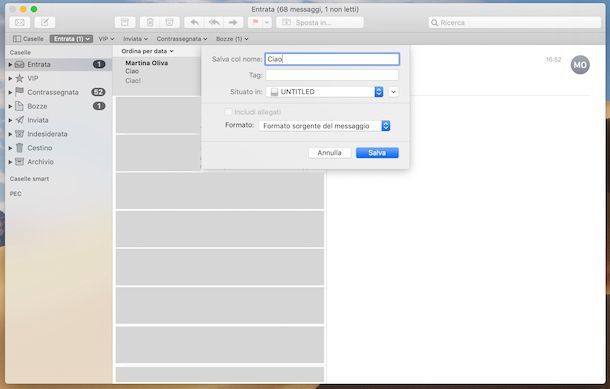Click the MO sender avatar
This screenshot has height=389, width=610.
[580, 65]
